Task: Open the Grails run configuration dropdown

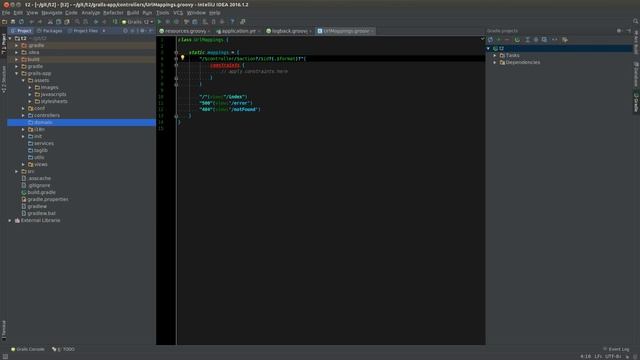Action: (x=138, y=22)
